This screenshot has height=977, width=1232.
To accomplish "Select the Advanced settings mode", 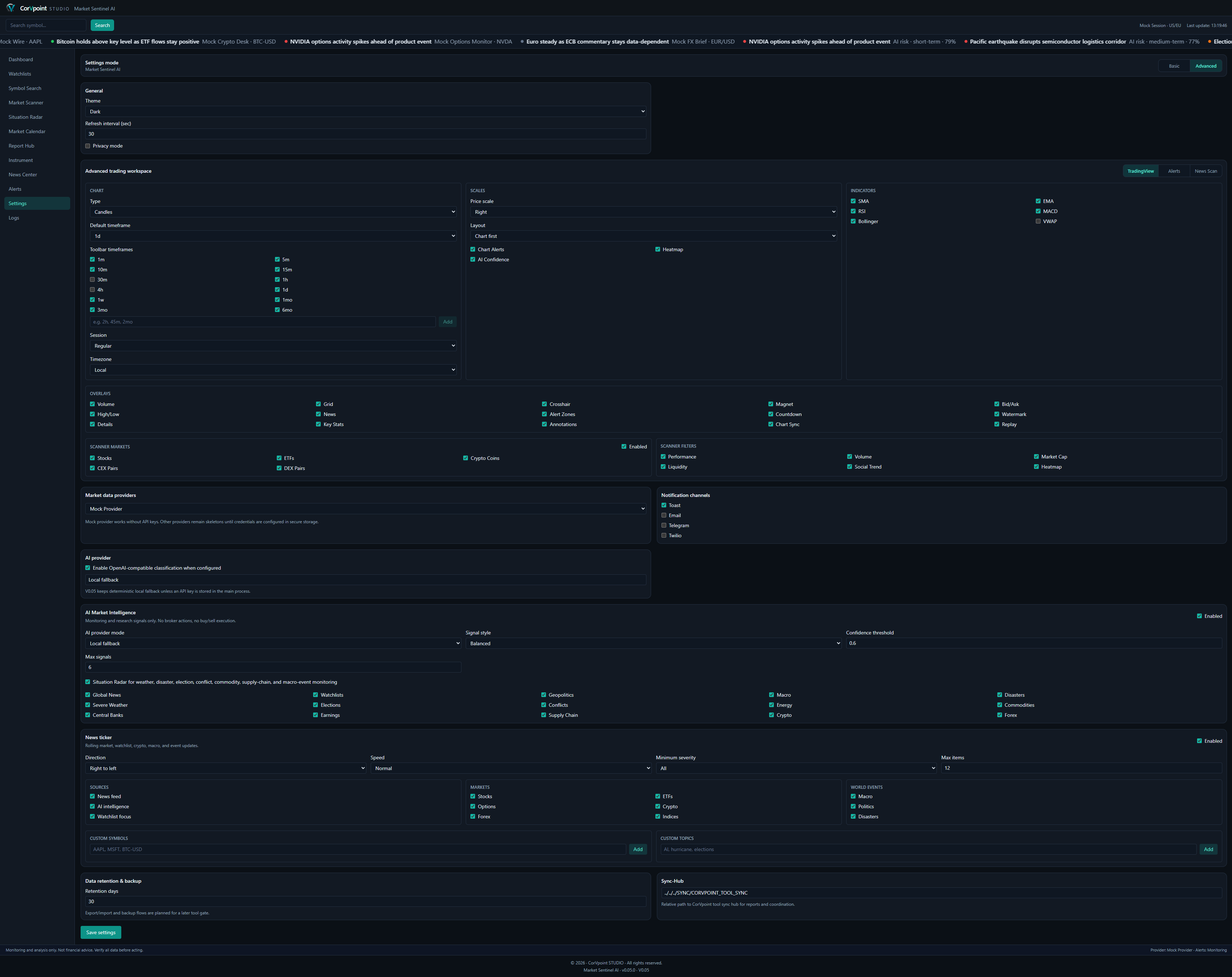I will [1206, 66].
